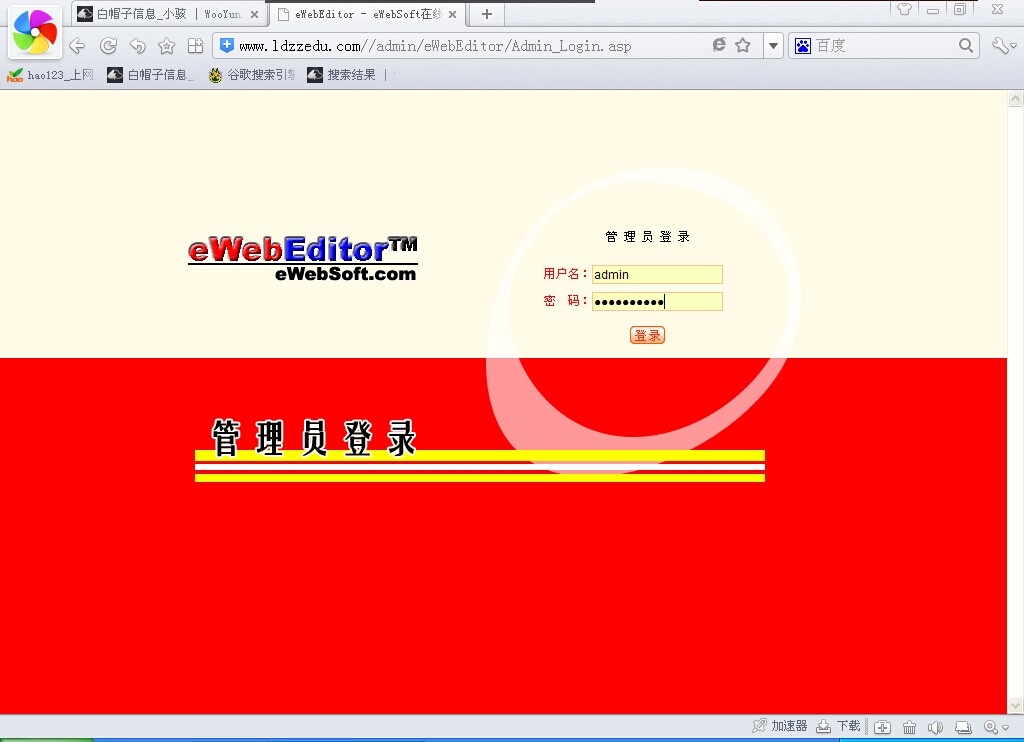The image size is (1024, 742).
Task: Click the magnifier search button
Action: (x=966, y=46)
